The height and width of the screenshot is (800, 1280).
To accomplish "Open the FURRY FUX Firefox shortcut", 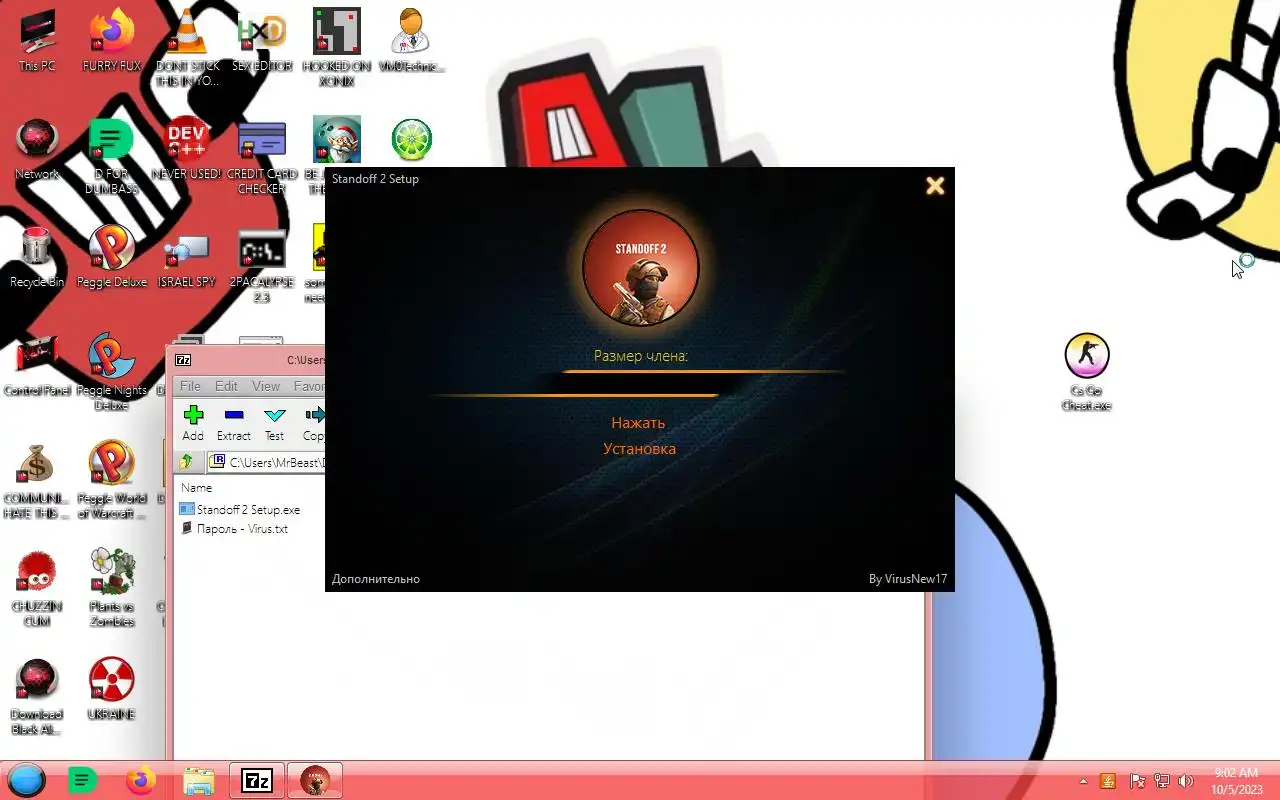I will (111, 41).
